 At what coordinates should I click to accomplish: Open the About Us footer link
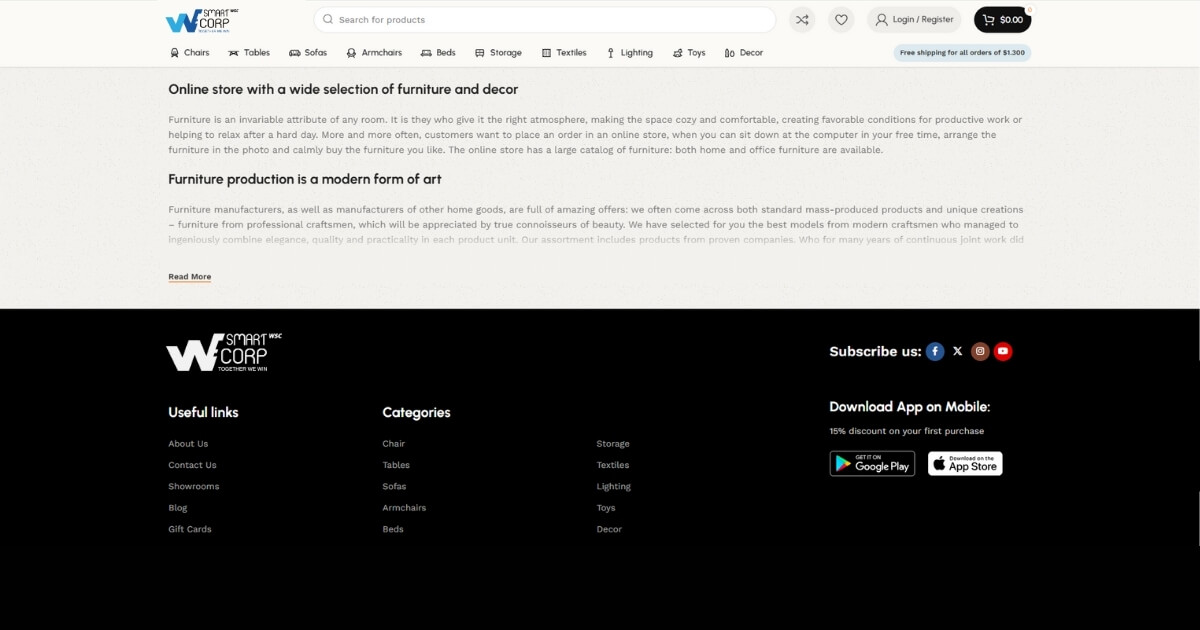(x=188, y=444)
